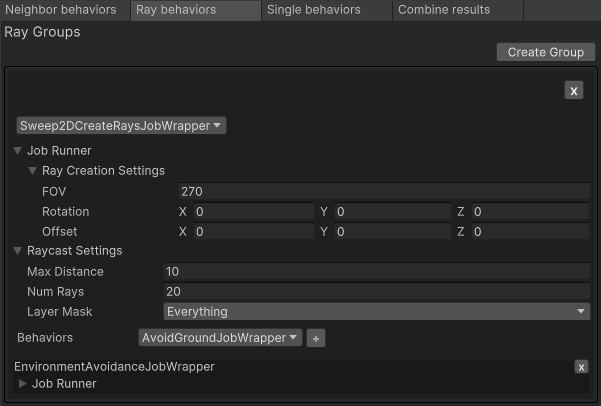Collapse the Ray Creation Settings section

pos(33,171)
